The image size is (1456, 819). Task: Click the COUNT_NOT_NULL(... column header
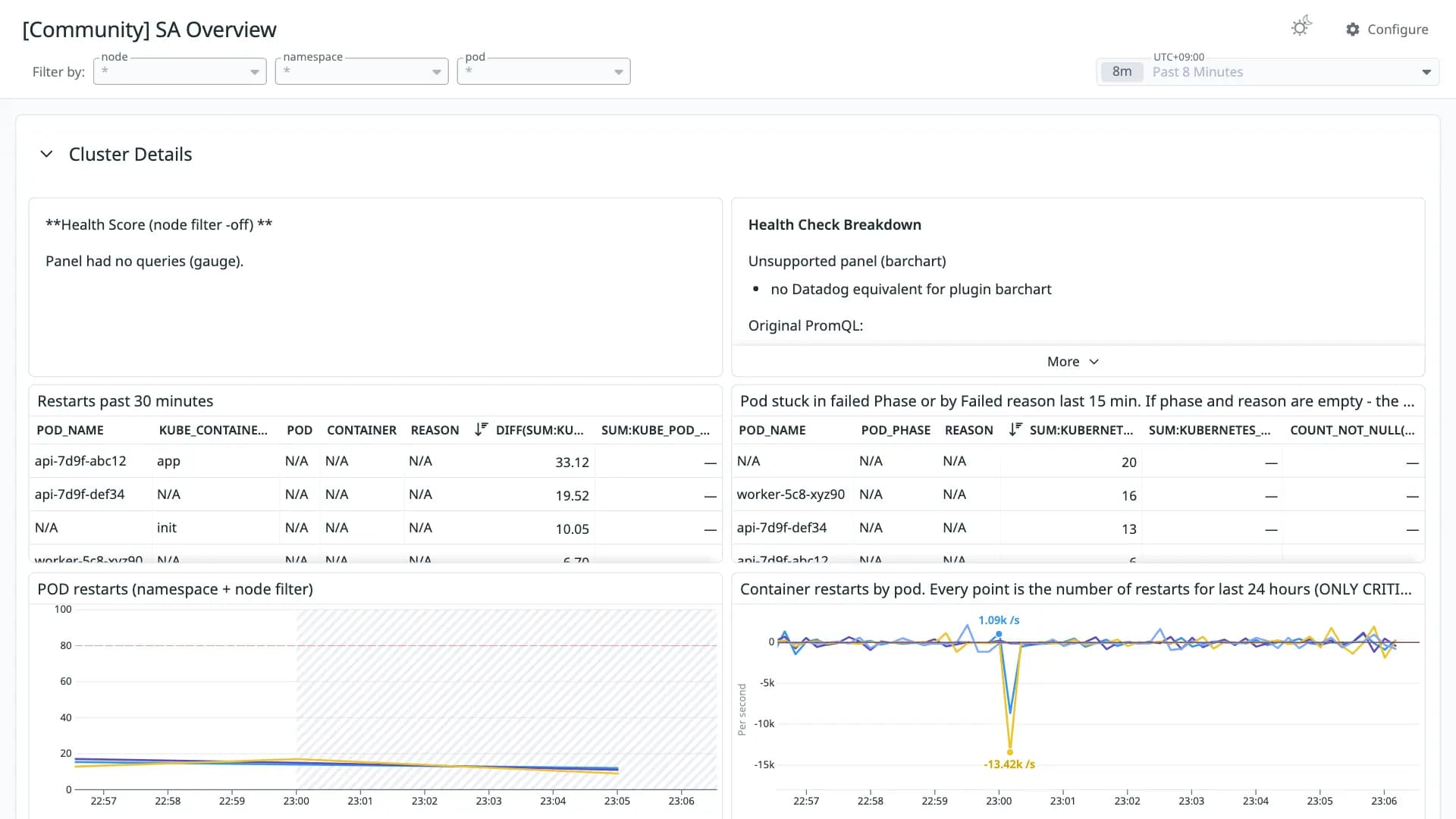[1352, 430]
